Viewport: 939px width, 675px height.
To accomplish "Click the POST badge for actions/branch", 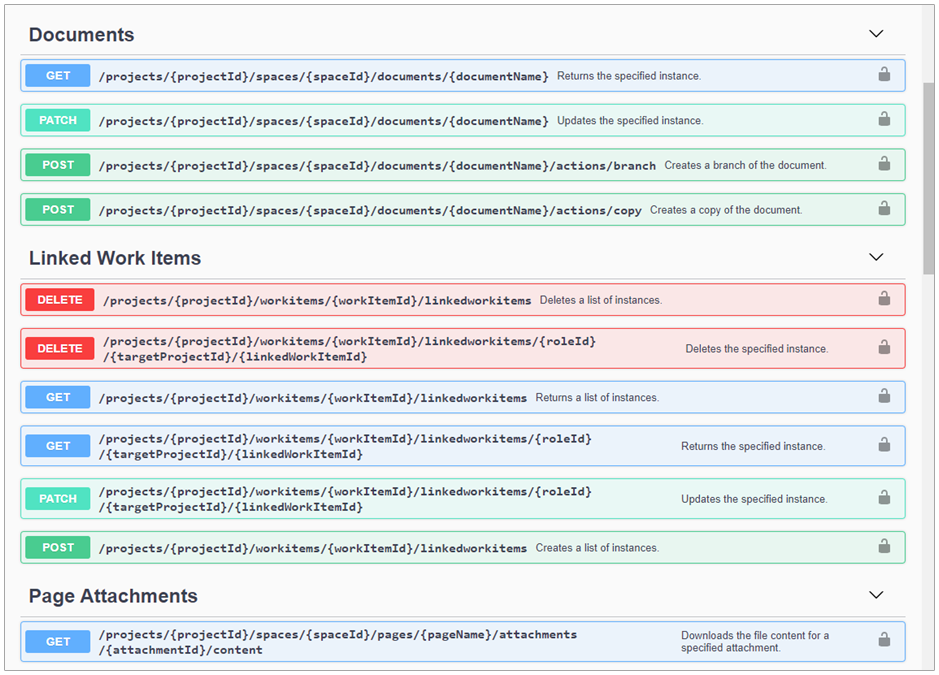I will pos(58,165).
